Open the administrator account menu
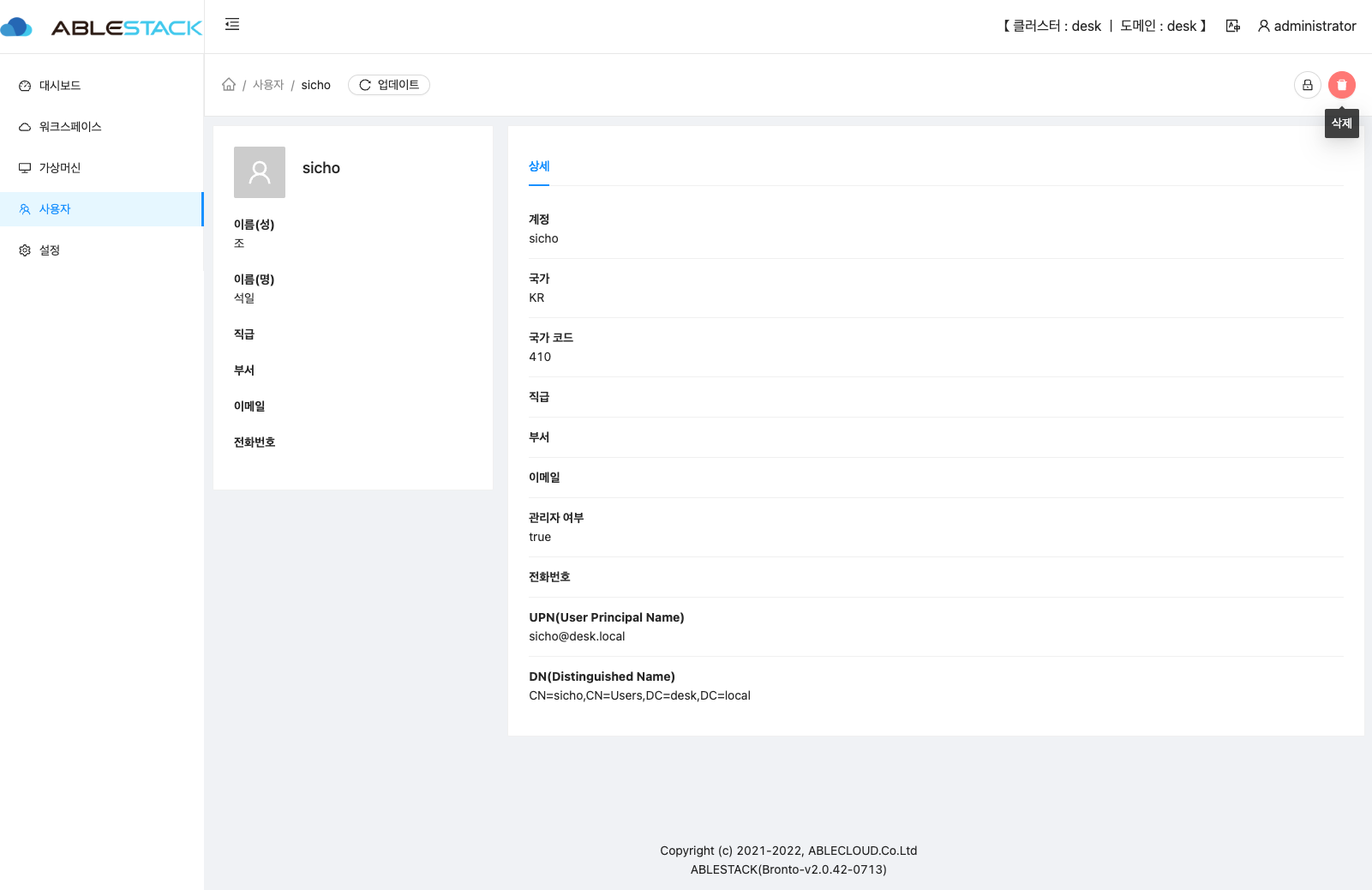 1306,26
